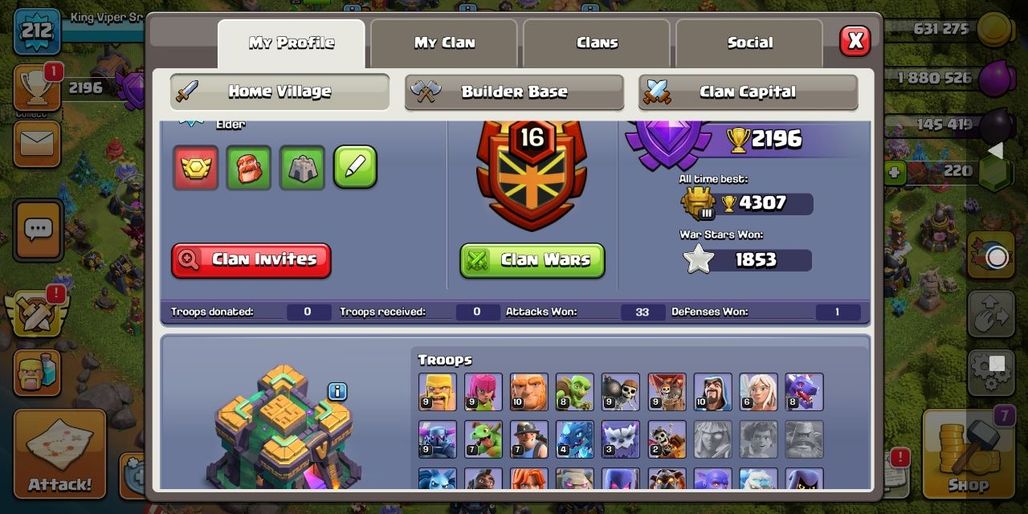Click the Barbarian troop icon
This screenshot has width=1028, height=514.
[437, 392]
